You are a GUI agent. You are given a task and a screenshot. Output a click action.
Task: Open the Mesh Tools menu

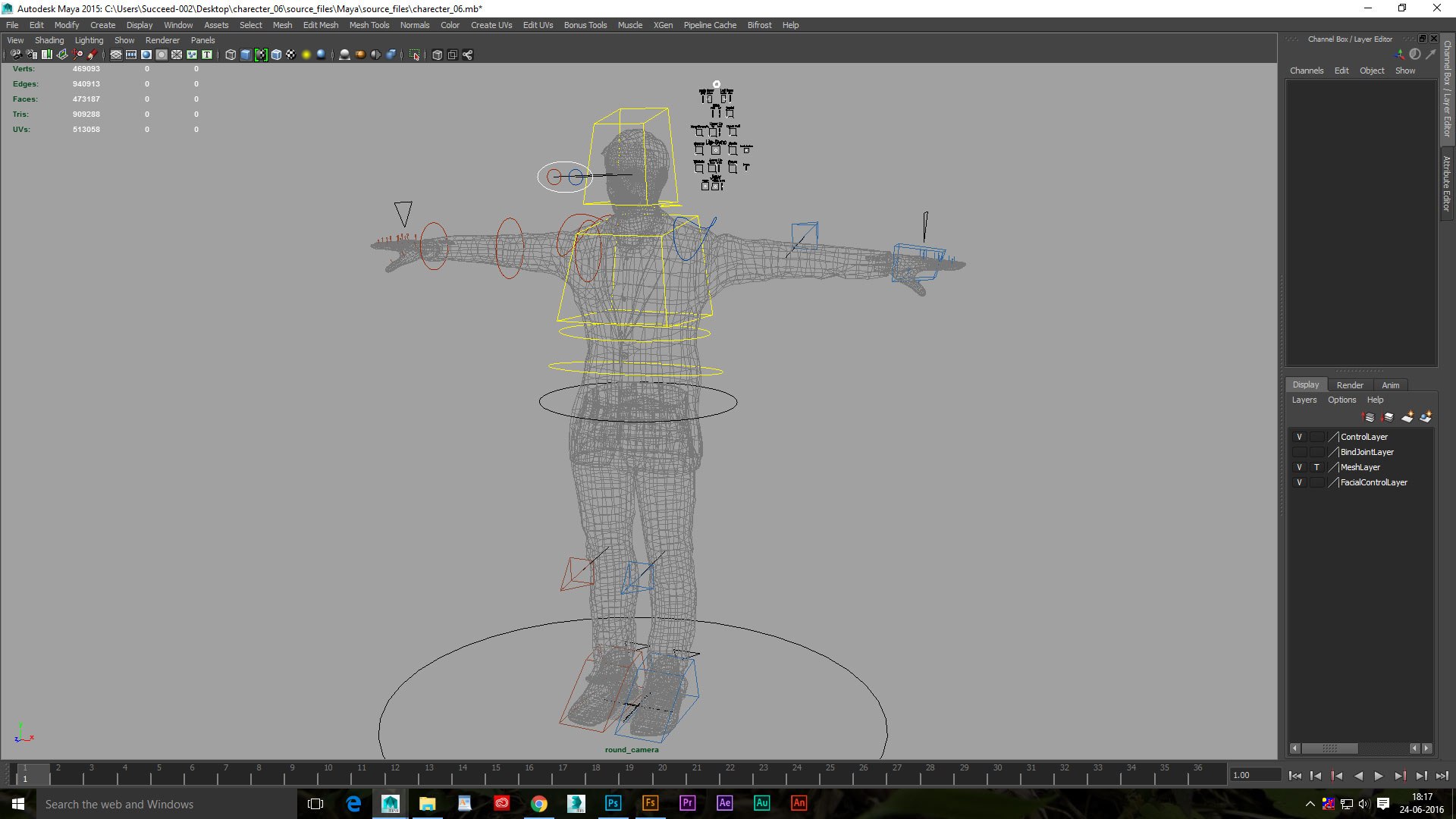369,25
